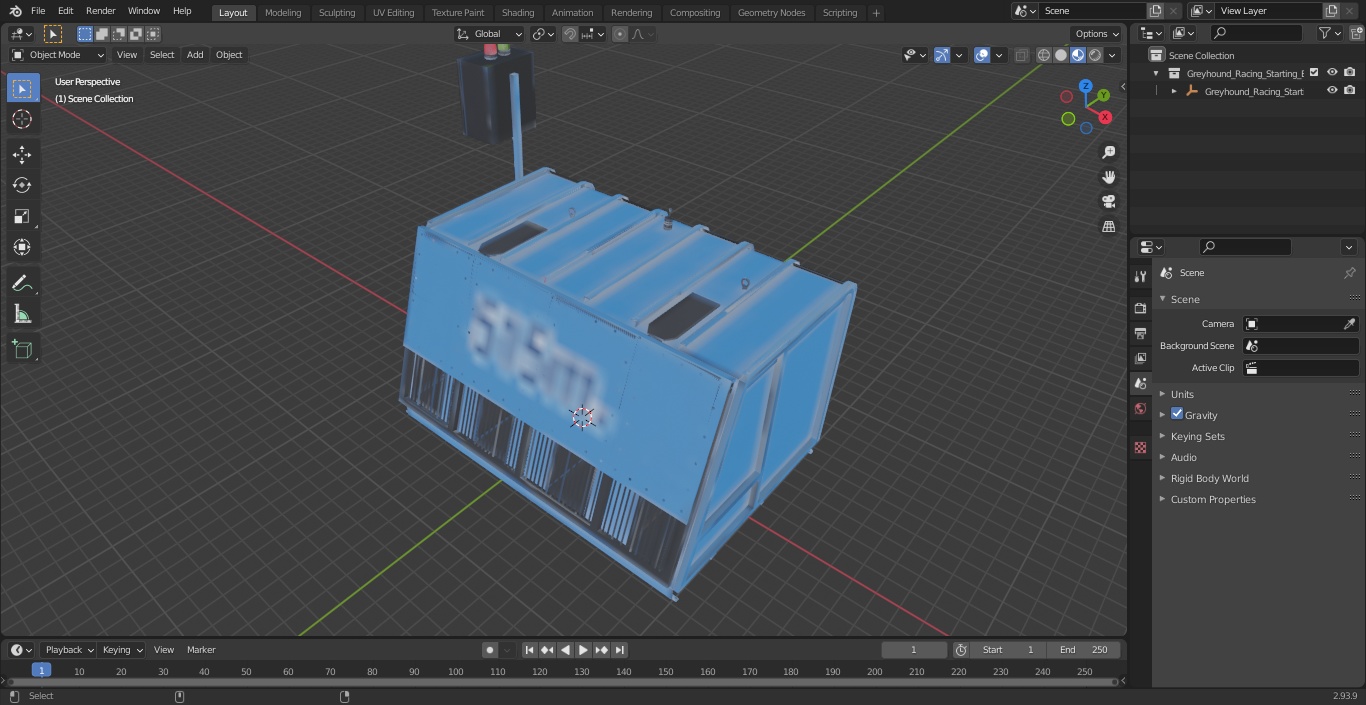
Task: Hide the Greyhound_Racing_Start object eye icon
Action: (1332, 90)
